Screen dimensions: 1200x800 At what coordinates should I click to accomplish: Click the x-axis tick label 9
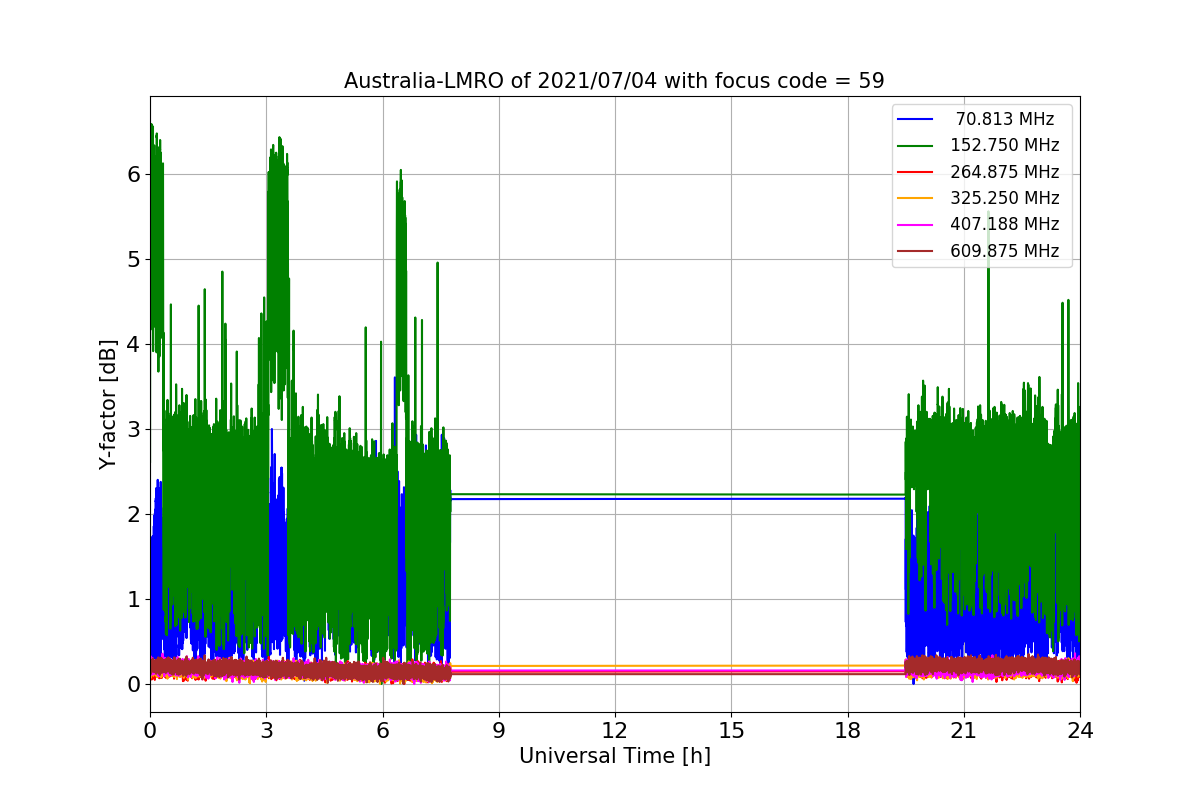[x=499, y=731]
